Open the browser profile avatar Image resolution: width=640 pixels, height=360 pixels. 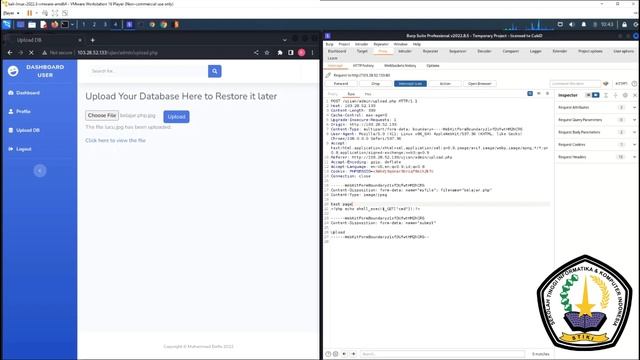[302, 53]
